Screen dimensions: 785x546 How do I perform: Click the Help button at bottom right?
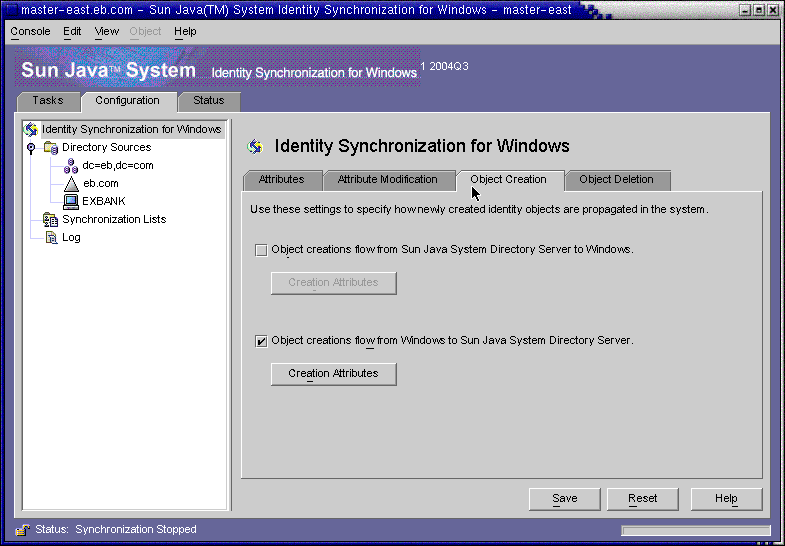pos(726,499)
